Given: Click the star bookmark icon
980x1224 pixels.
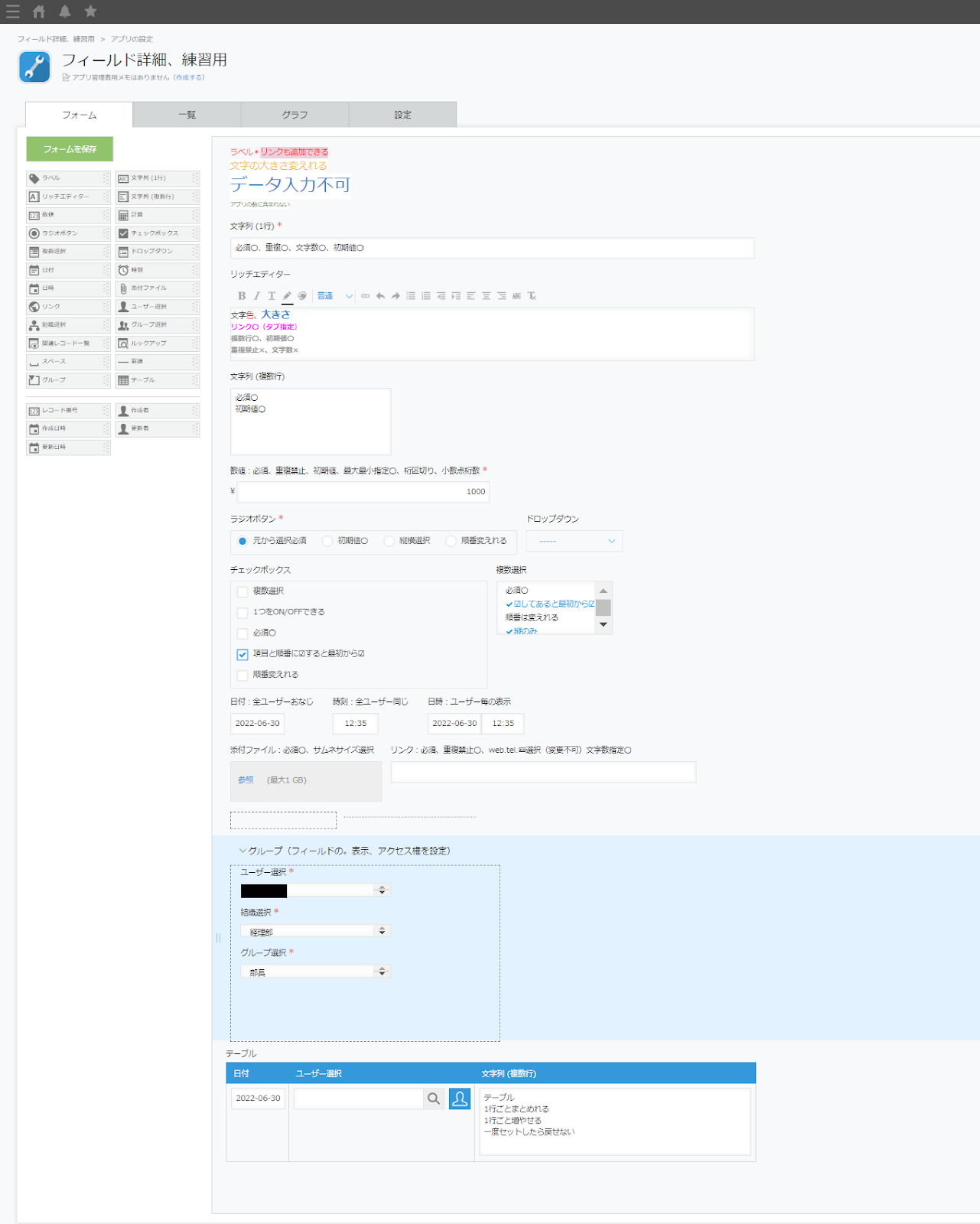Looking at the screenshot, I should tap(91, 11).
